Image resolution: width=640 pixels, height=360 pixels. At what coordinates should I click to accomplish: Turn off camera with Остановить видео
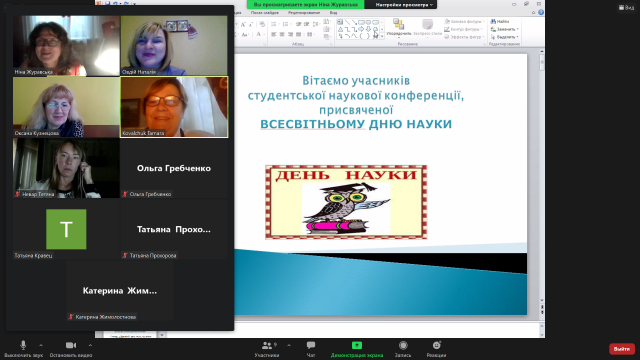[x=71, y=349]
